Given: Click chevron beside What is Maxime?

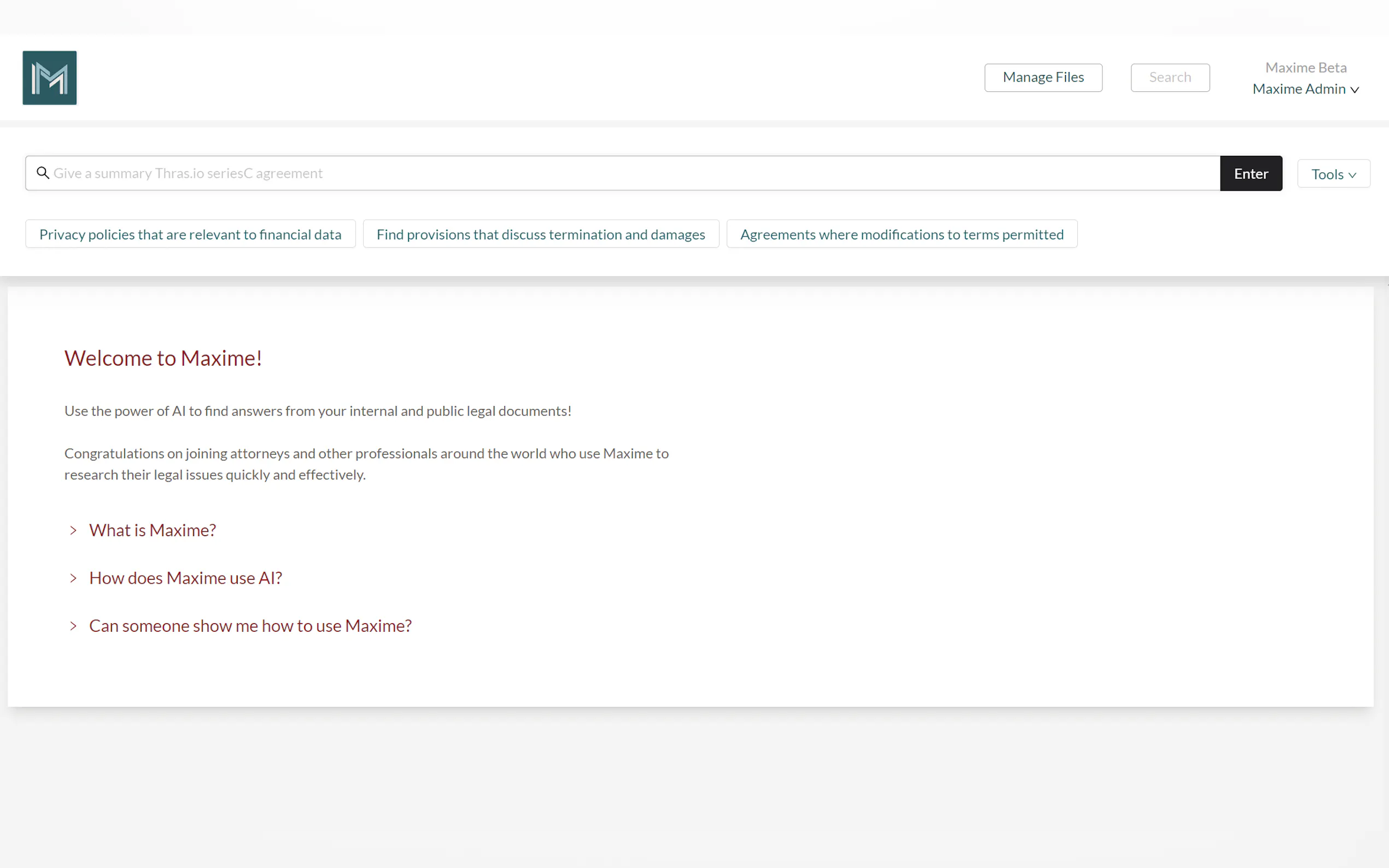Looking at the screenshot, I should (x=73, y=530).
